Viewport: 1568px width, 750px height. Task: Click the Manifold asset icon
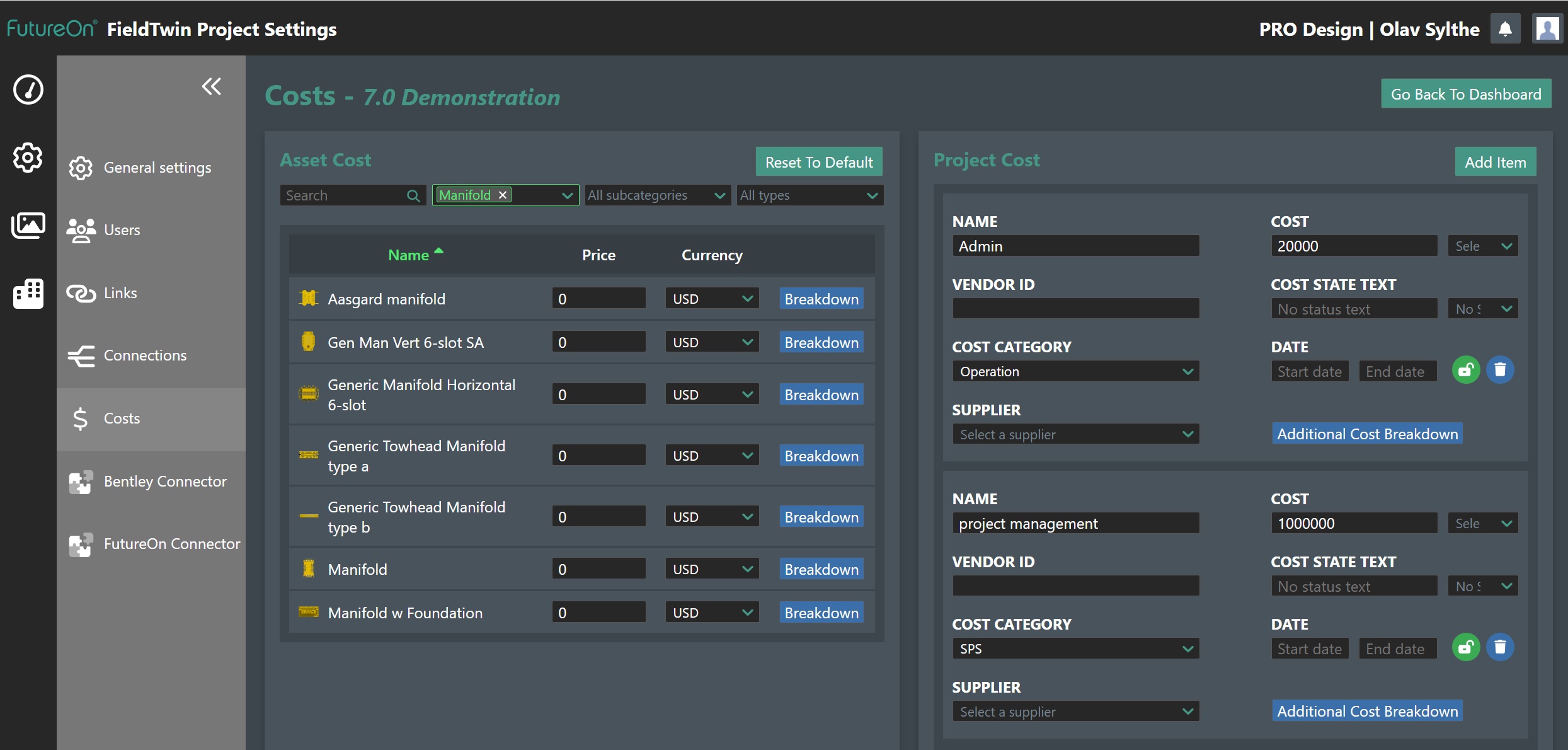tap(308, 568)
